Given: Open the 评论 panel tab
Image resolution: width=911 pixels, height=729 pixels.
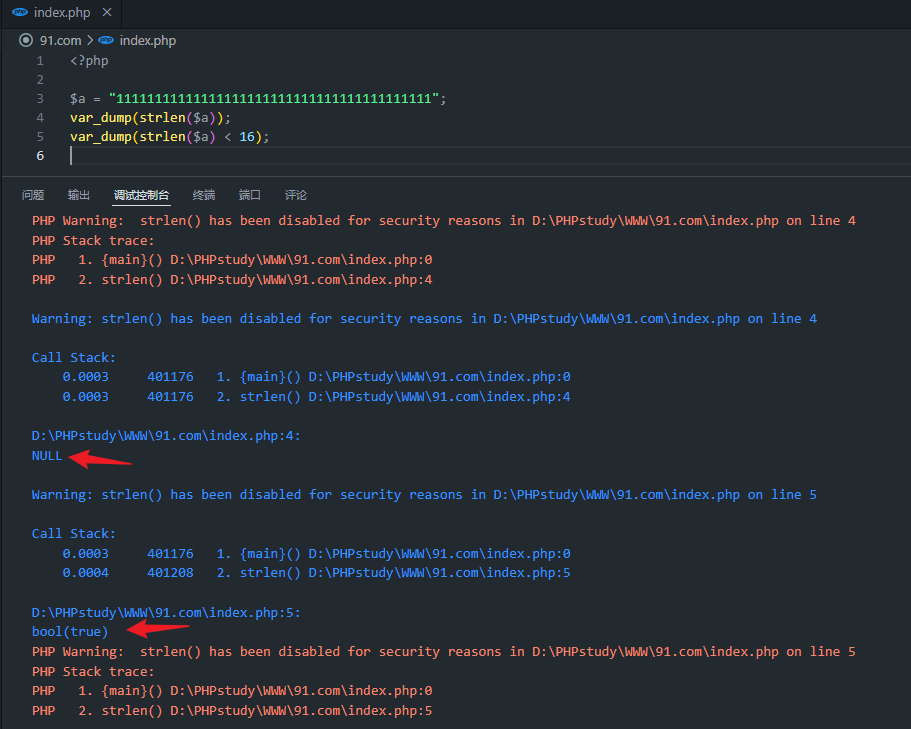Looking at the screenshot, I should tap(296, 195).
